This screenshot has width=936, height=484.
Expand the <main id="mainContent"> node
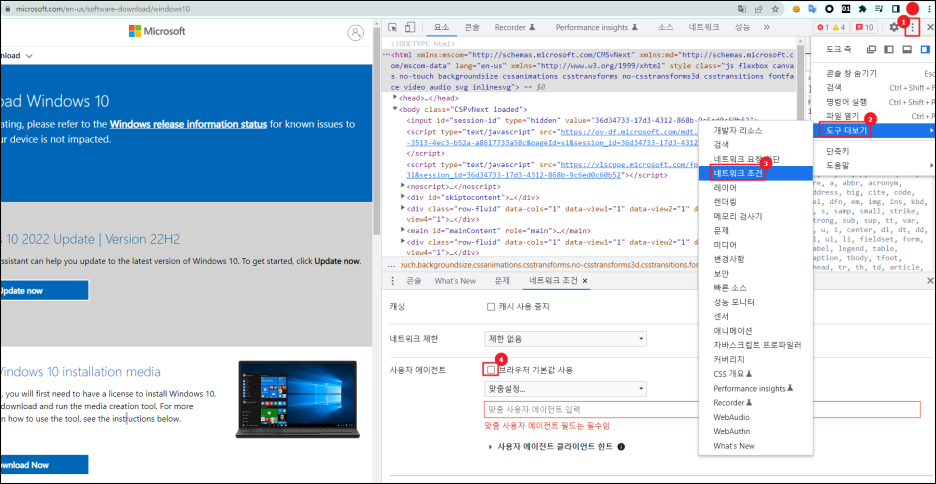click(x=403, y=230)
